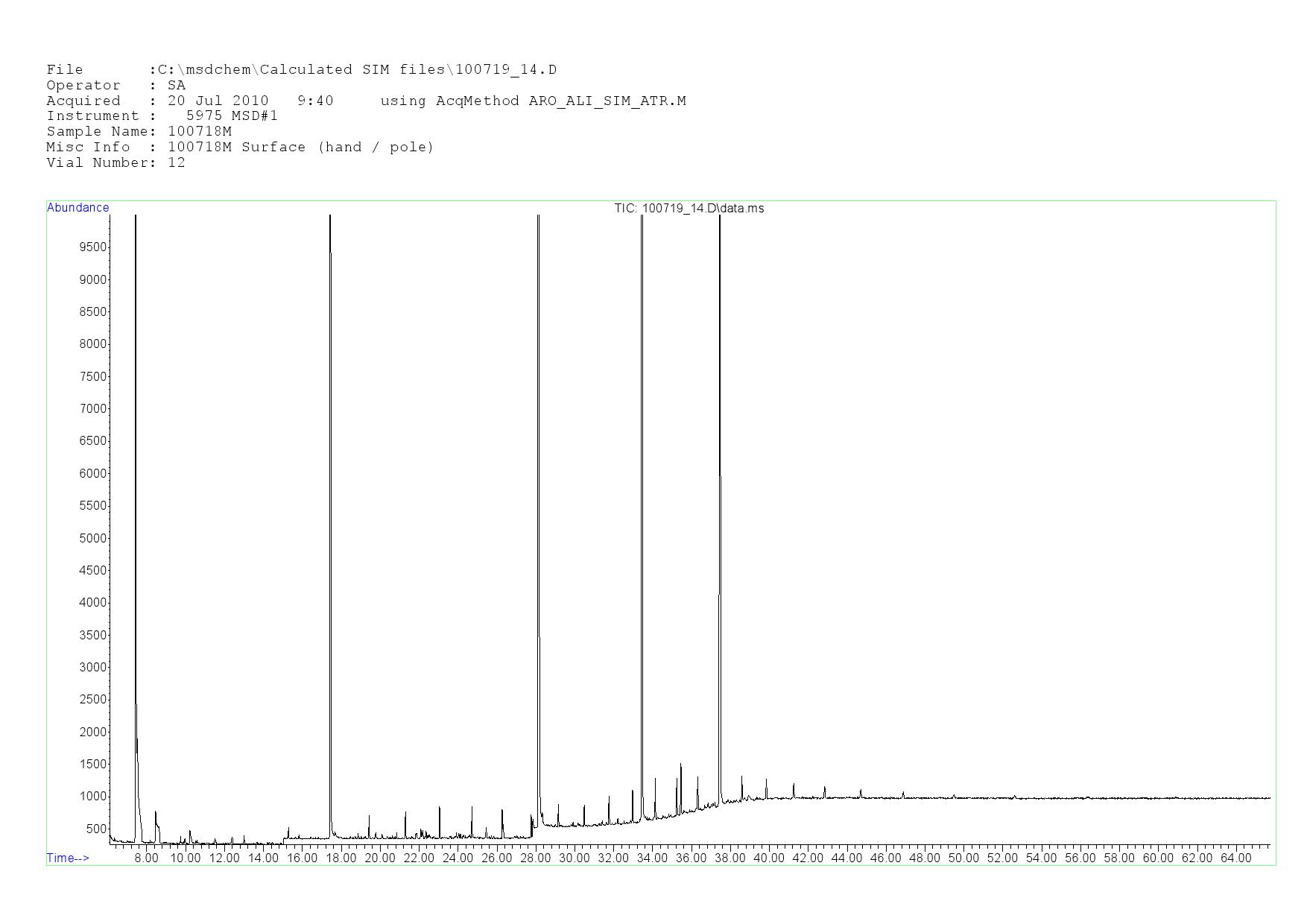Viewport: 1307px width, 924px height.
Task: Click the tall peak just after 28.00
Action: click(x=538, y=447)
